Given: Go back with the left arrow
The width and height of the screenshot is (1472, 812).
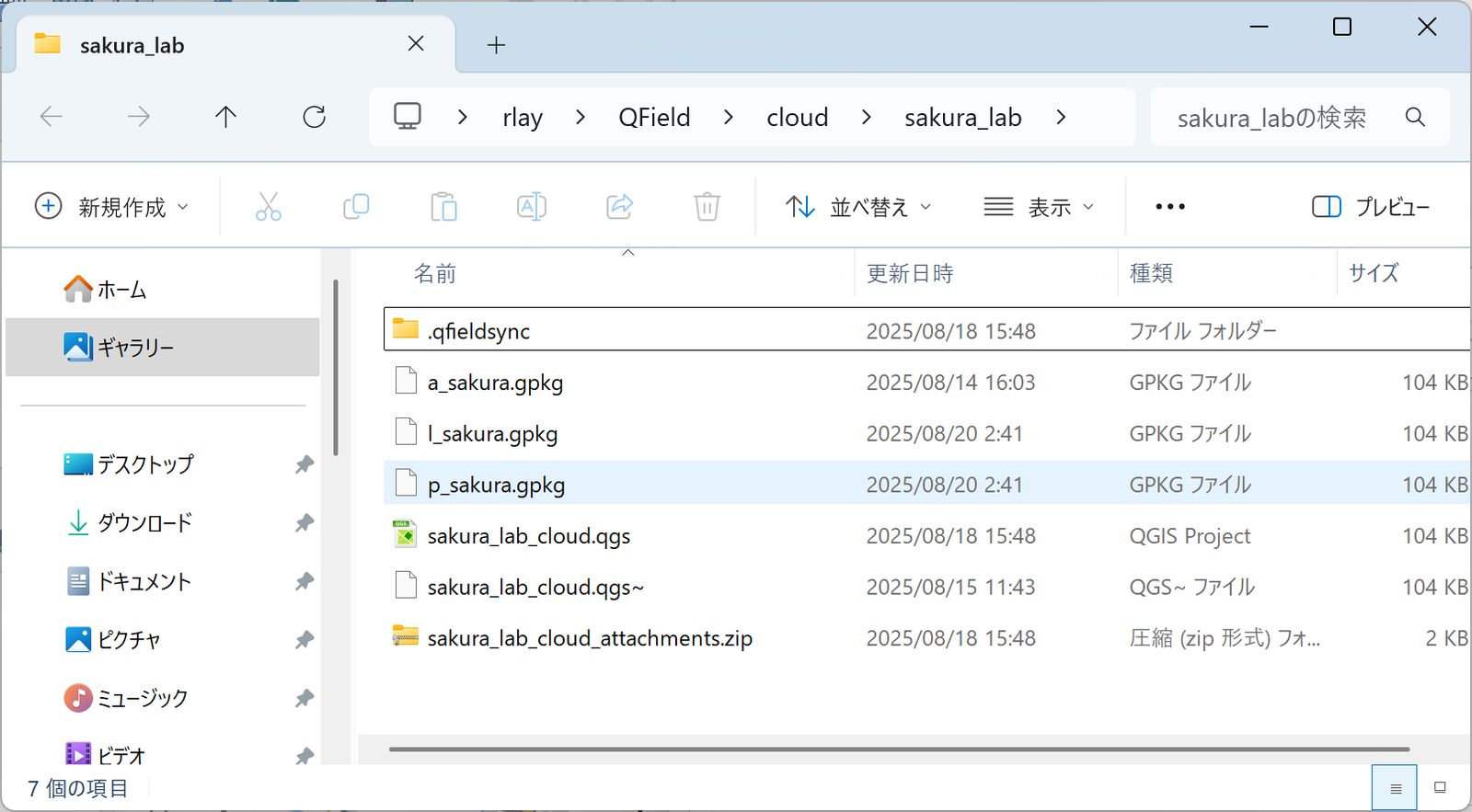Looking at the screenshot, I should [52, 117].
